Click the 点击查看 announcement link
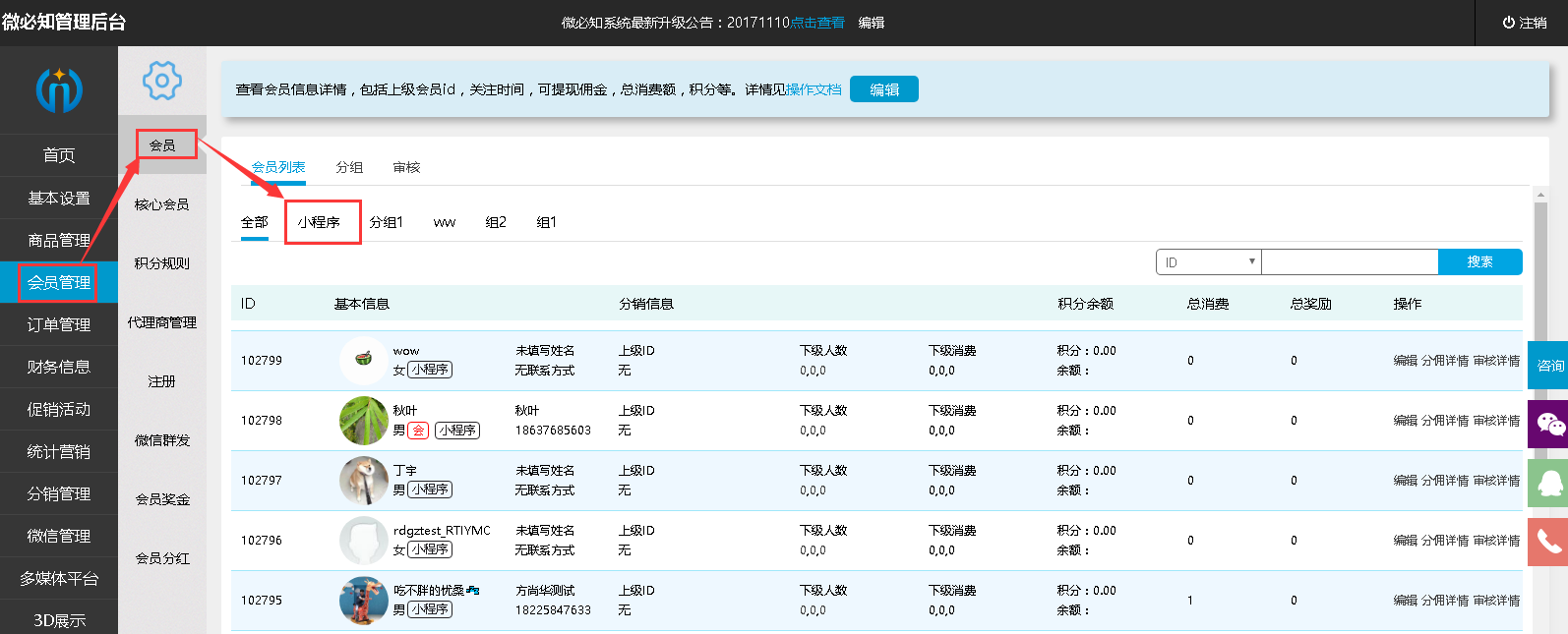This screenshot has width=1568, height=634. tap(817, 23)
